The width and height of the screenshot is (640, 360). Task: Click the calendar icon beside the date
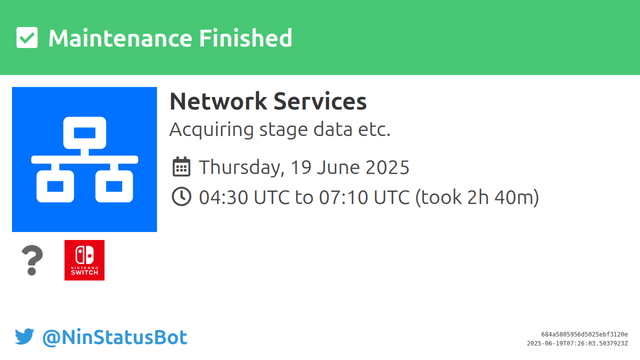pyautogui.click(x=181, y=167)
